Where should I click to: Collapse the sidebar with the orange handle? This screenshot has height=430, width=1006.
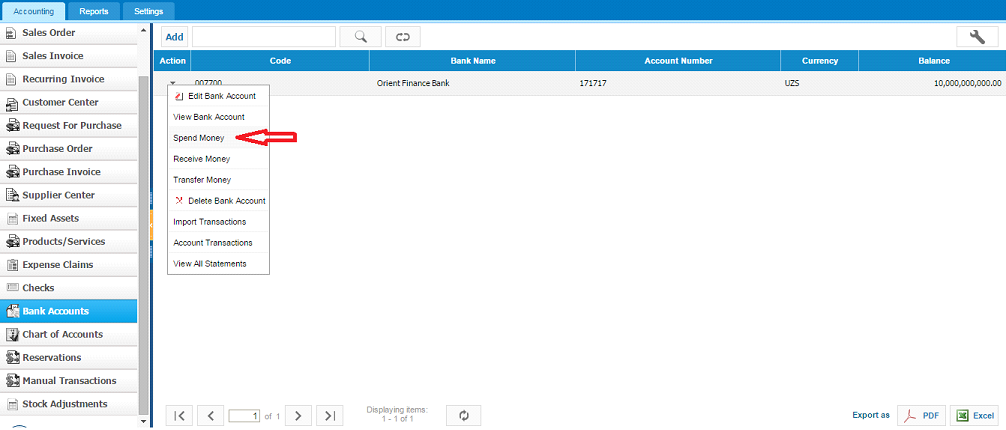point(150,225)
